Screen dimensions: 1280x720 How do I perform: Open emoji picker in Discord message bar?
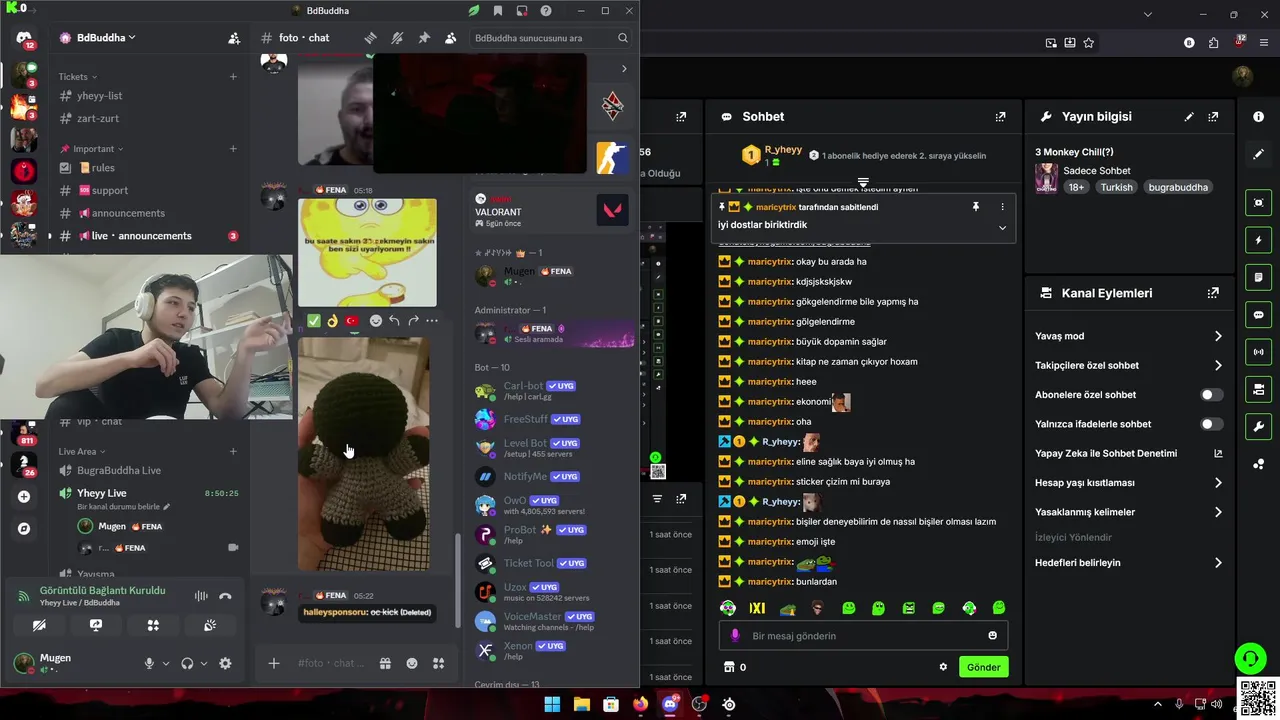(412, 663)
